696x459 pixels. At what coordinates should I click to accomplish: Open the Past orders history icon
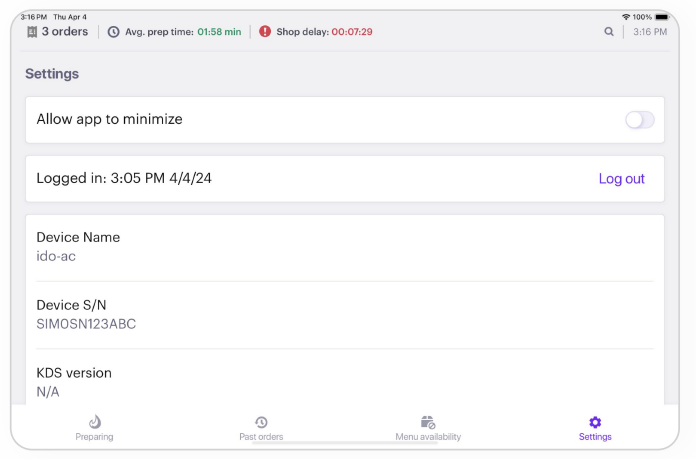261,422
